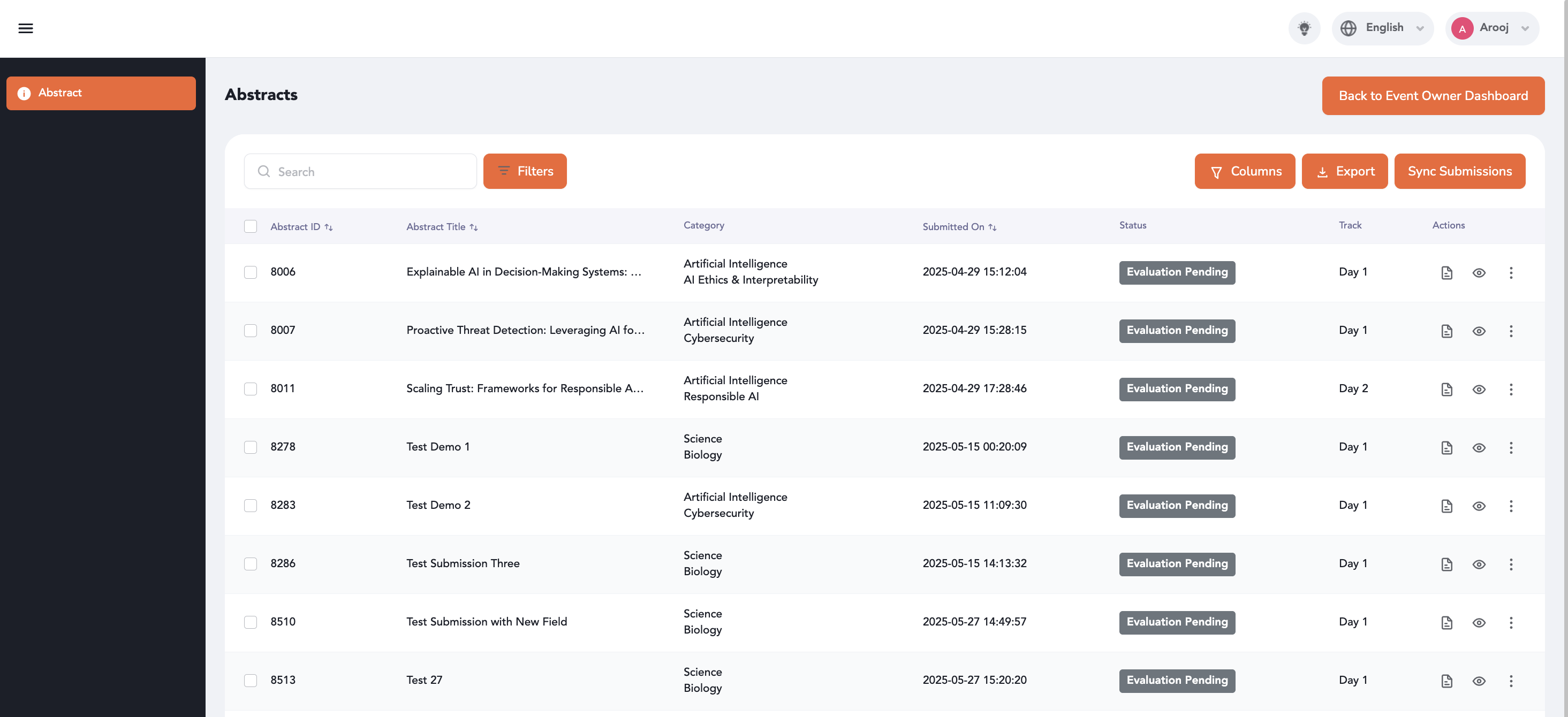The image size is (1568, 717).
Task: Click Evaluation Pending badge for abstract 8011
Action: tap(1177, 389)
